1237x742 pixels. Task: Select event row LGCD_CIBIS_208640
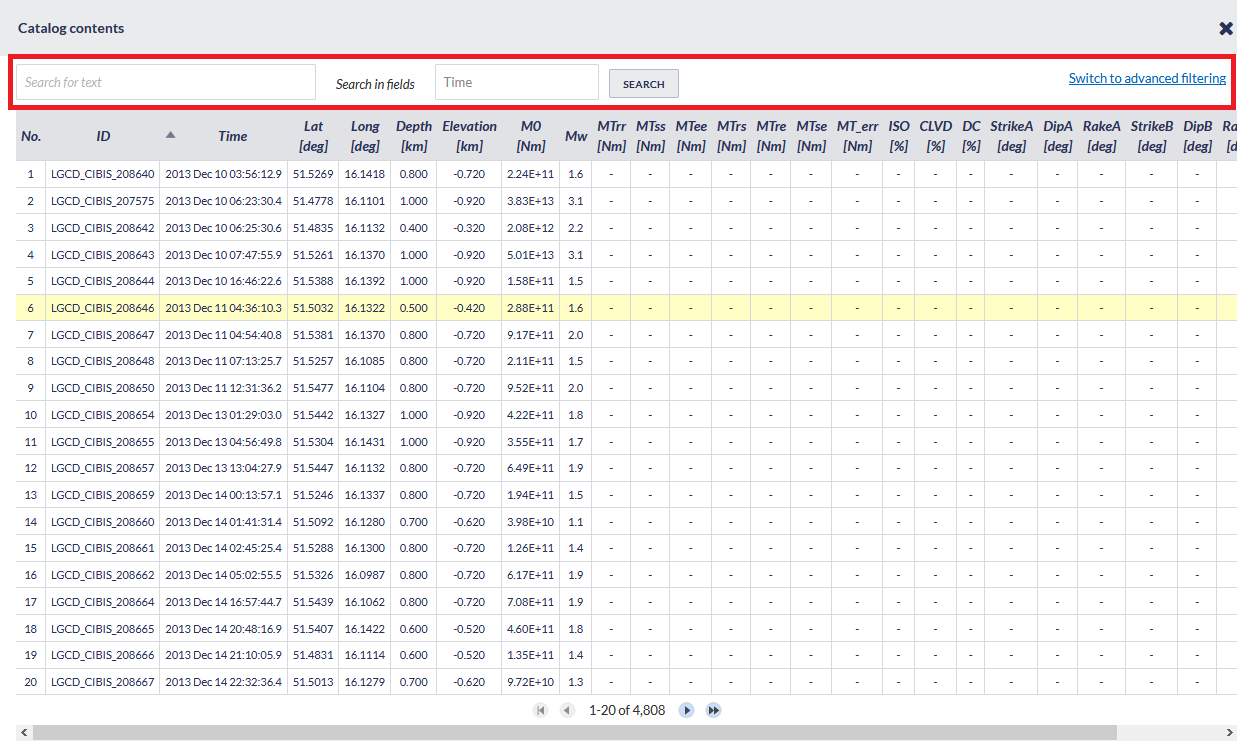pyautogui.click(x=103, y=174)
